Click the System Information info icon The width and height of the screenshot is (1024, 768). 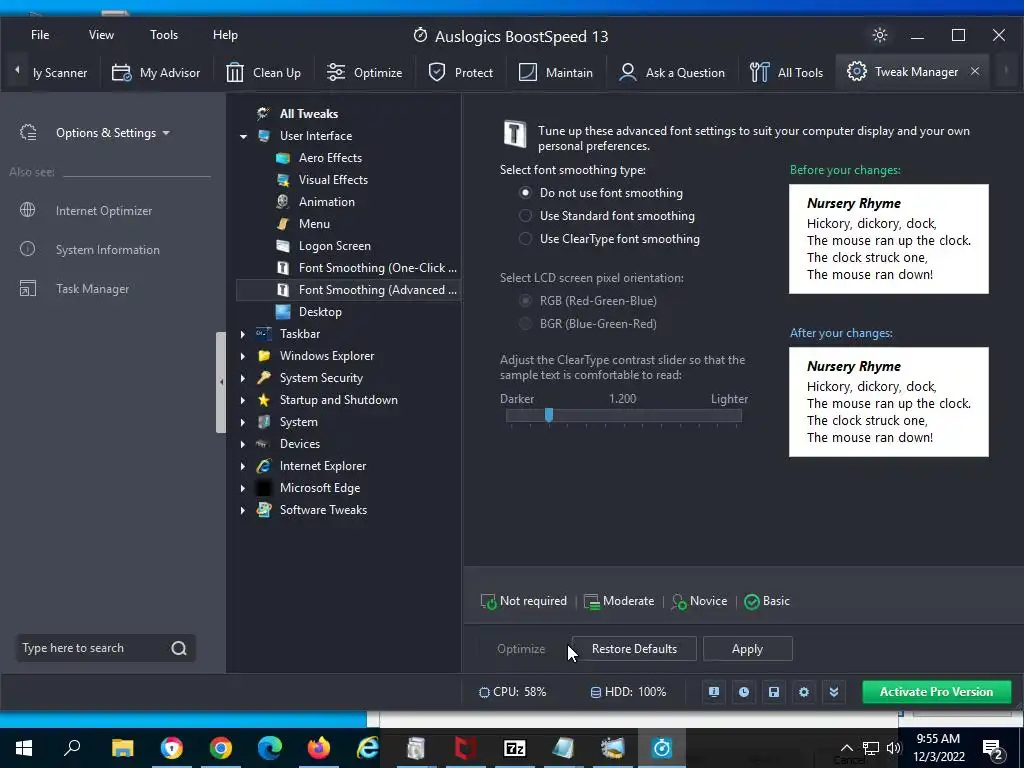tap(27, 249)
